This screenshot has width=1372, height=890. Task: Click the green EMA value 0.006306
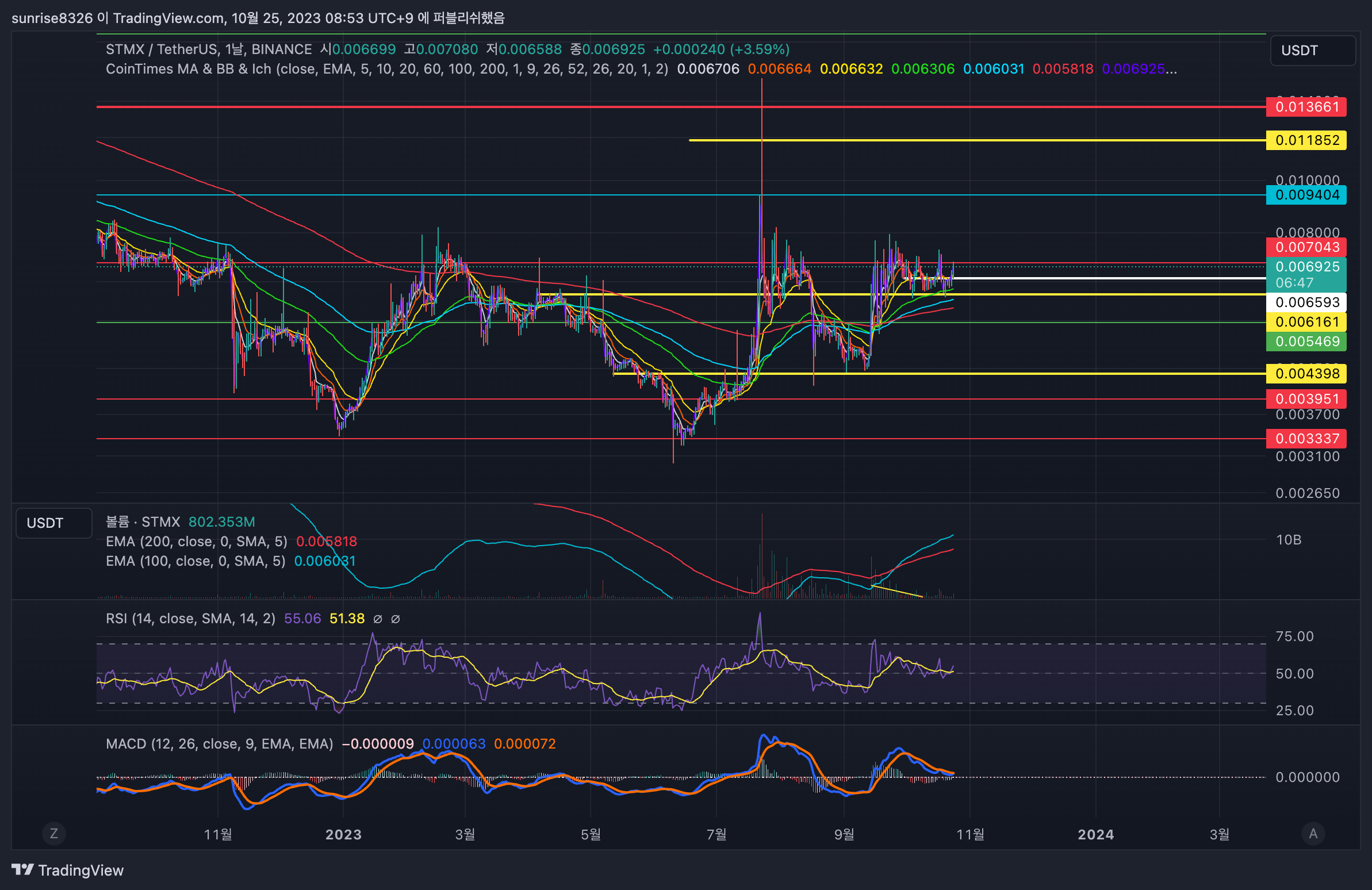coord(923,68)
